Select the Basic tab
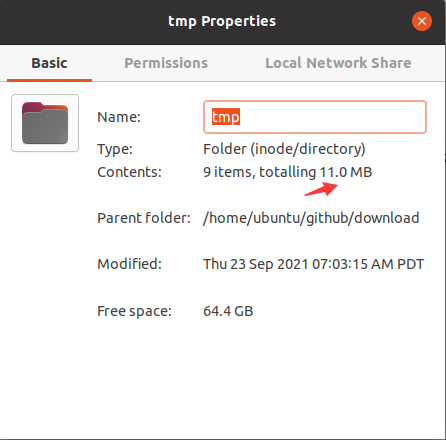 pos(49,63)
